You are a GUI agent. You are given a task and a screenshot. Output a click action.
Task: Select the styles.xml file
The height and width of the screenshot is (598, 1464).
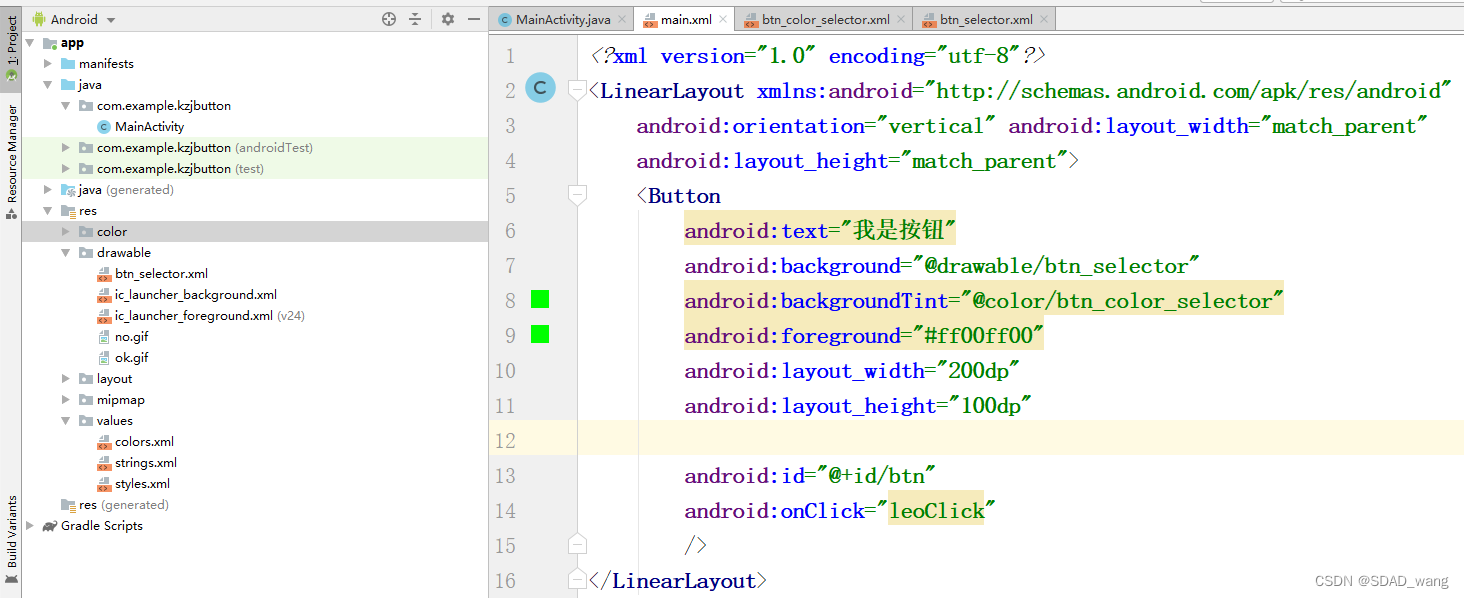pyautogui.click(x=142, y=484)
